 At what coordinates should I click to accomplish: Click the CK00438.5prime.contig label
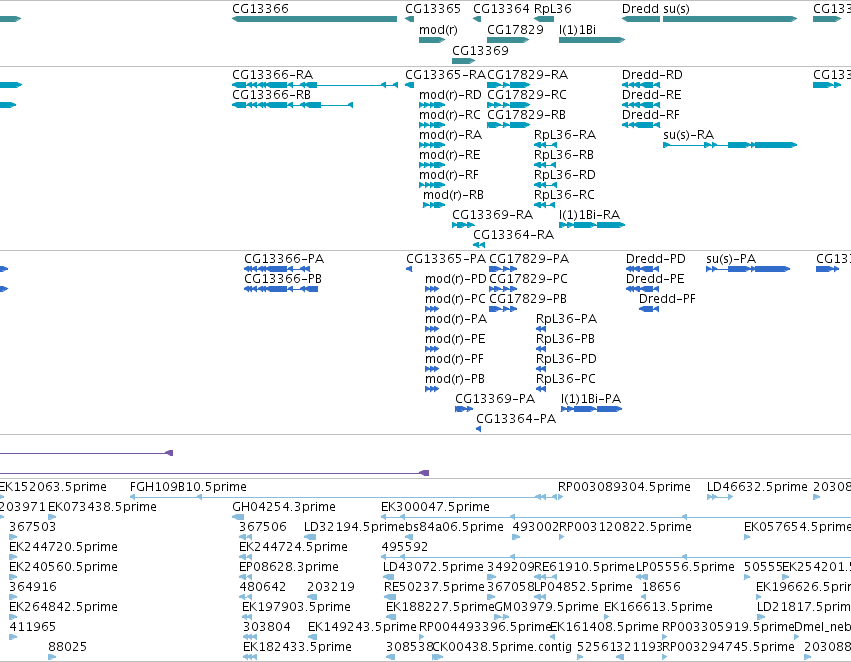click(x=502, y=647)
